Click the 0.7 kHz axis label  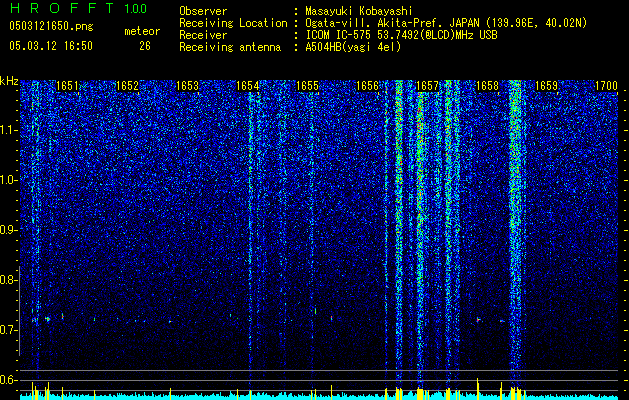9,330
